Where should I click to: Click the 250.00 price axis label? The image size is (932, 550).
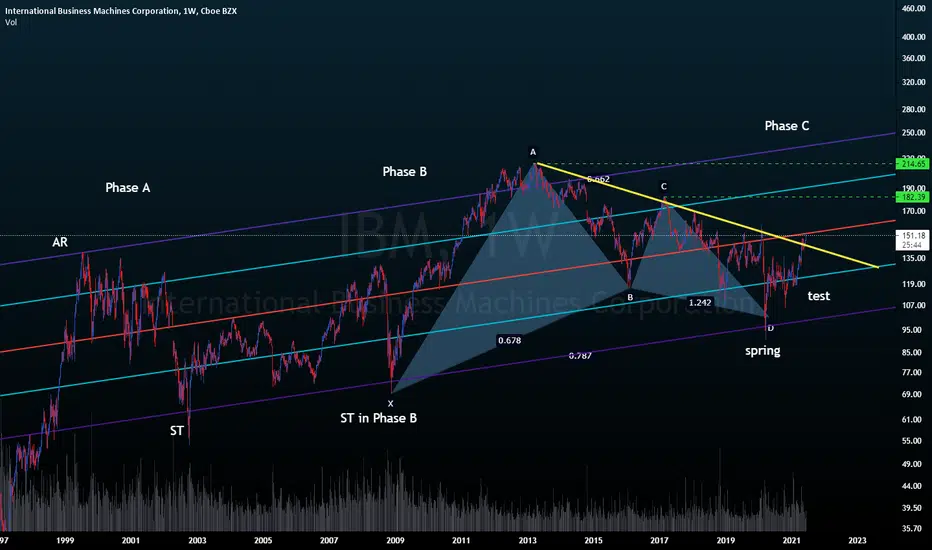pyautogui.click(x=914, y=133)
